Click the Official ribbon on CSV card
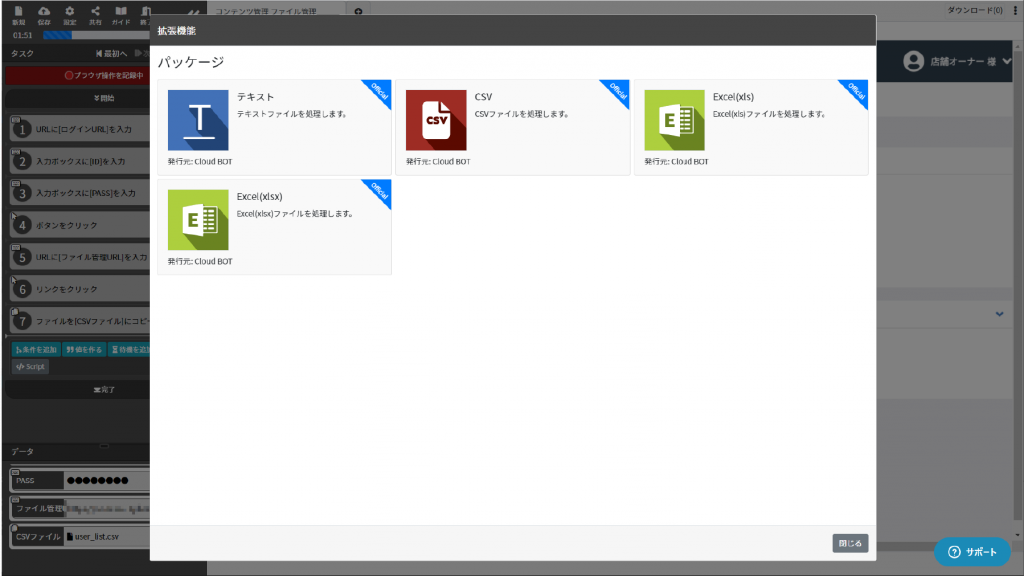Image resolution: width=1024 pixels, height=576 pixels. (x=615, y=93)
